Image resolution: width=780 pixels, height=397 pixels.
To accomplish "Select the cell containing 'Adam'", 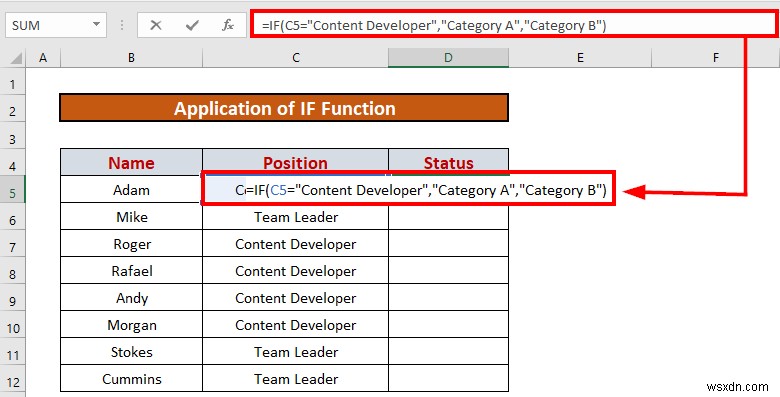I will click(131, 190).
